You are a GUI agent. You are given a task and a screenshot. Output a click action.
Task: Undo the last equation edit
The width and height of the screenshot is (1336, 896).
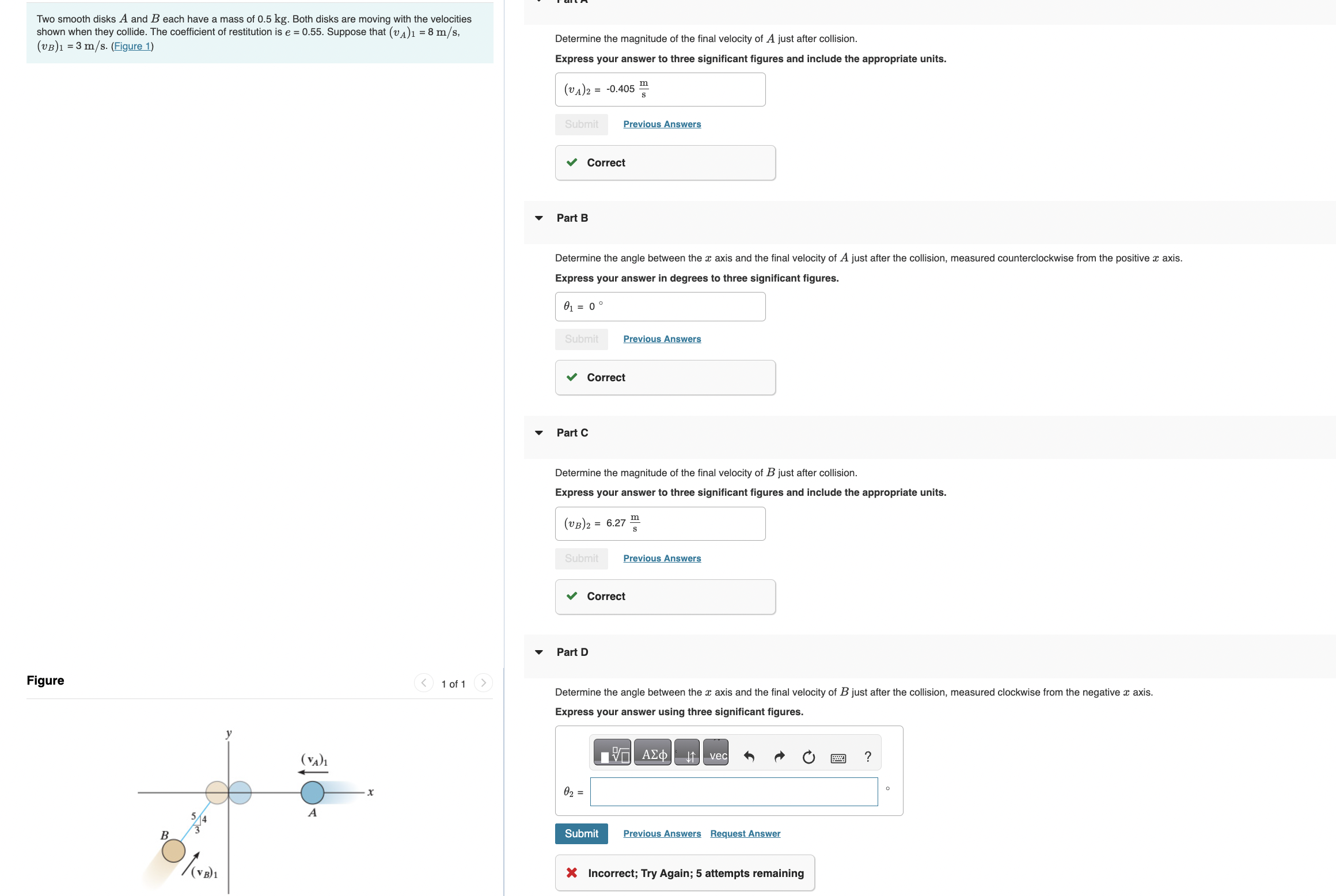click(x=750, y=756)
